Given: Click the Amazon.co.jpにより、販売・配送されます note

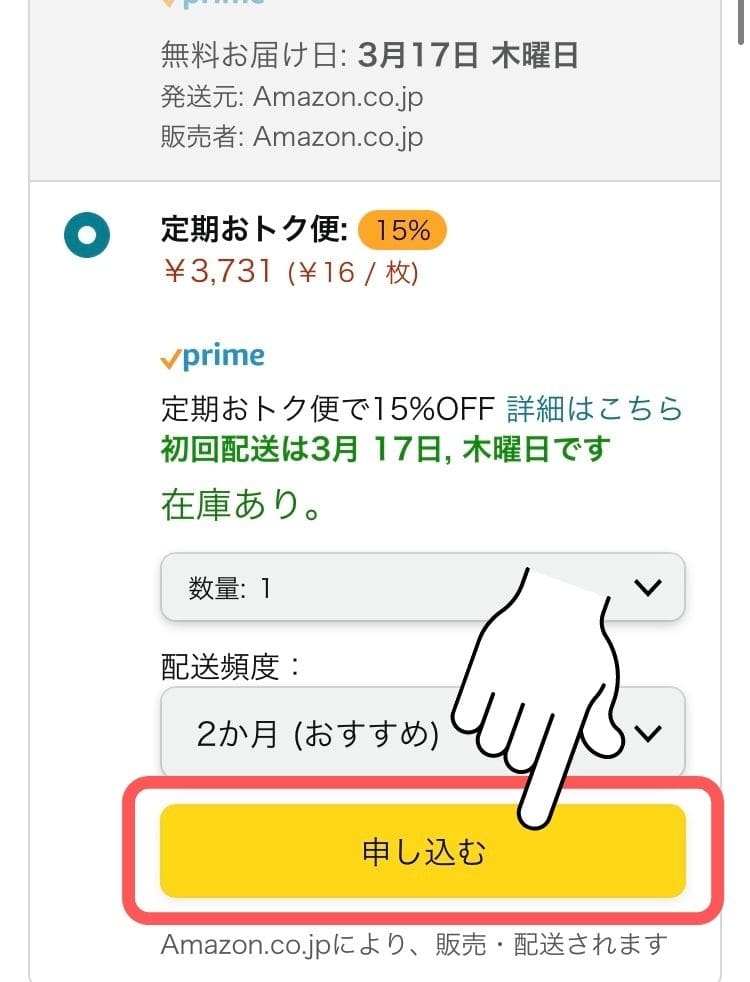Looking at the screenshot, I should tap(413, 943).
